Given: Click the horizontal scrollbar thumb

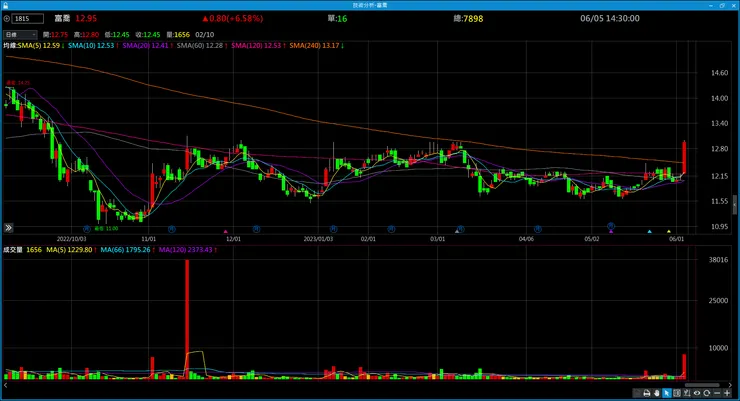Looking at the screenshot, I should [x=702, y=385].
